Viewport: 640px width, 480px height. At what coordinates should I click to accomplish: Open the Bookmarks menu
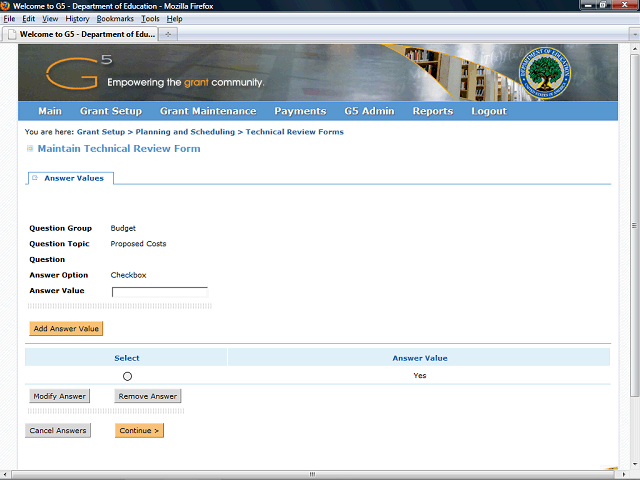115,19
